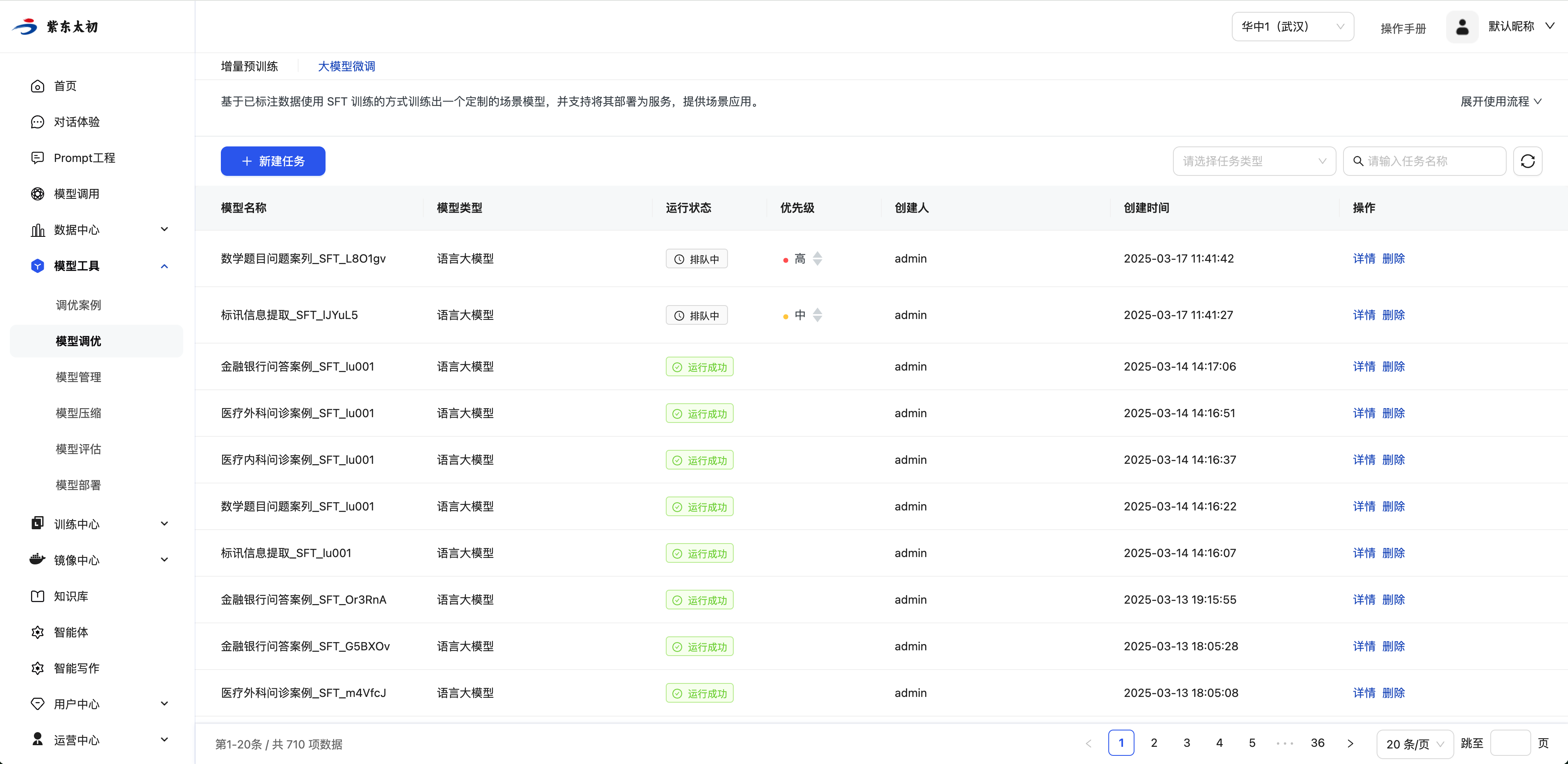The width and height of the screenshot is (1568, 764).
Task: Expand 展开使用流程 section
Action: (x=1501, y=102)
